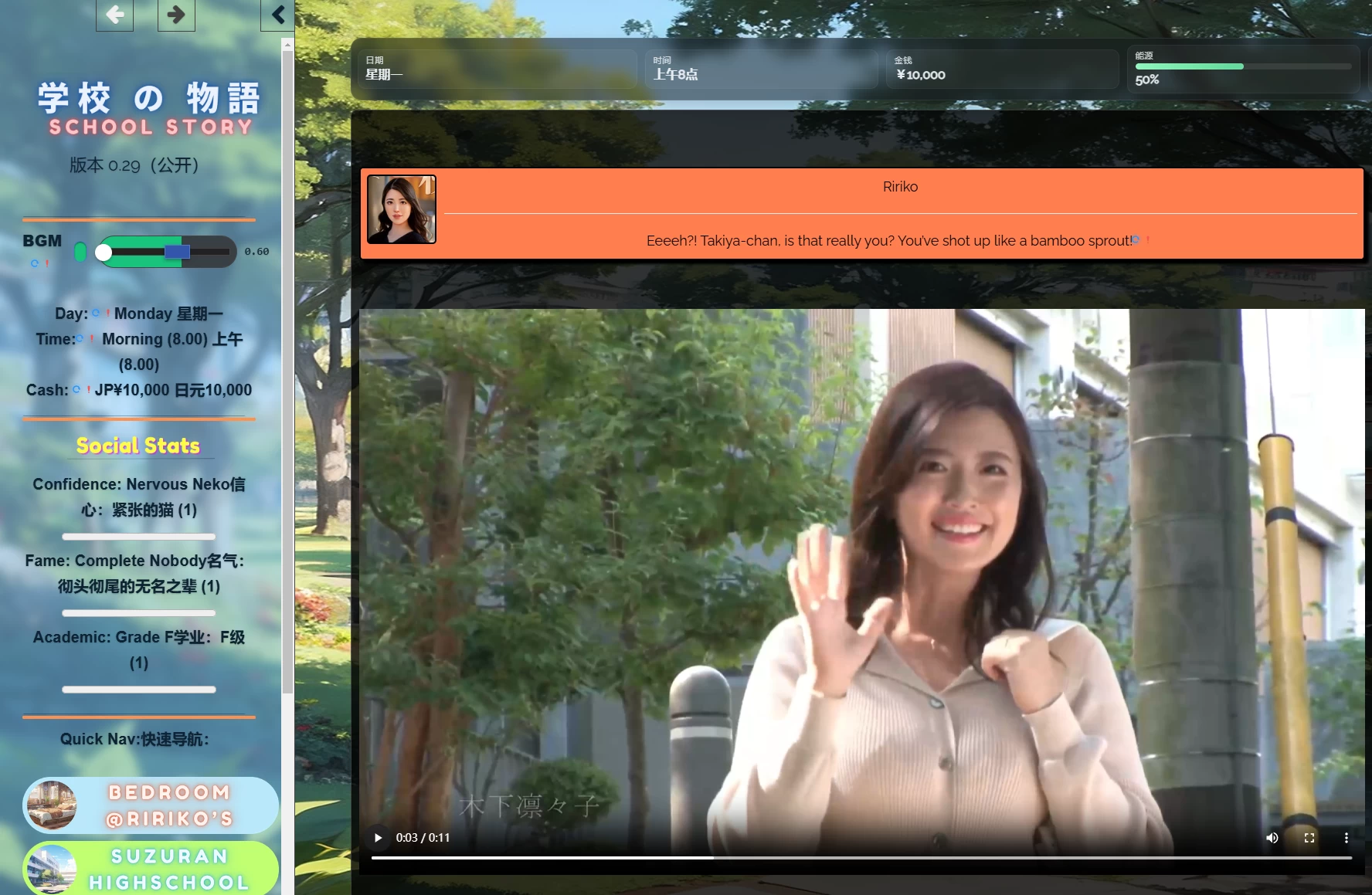Click the Suzuran school thumbnail icon
This screenshot has width=1372, height=895.
(51, 870)
